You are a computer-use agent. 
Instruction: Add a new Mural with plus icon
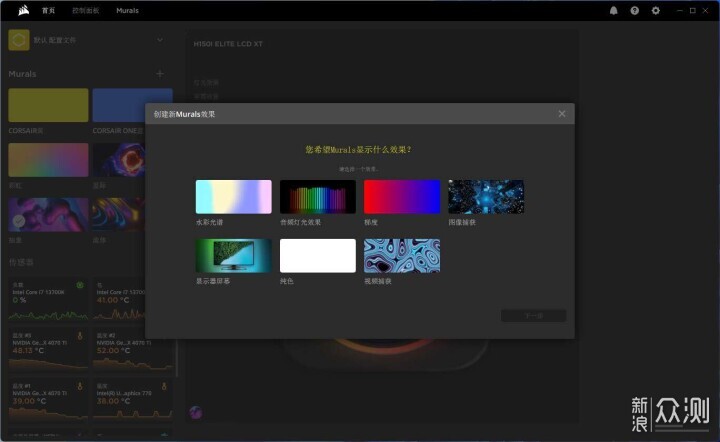point(160,74)
